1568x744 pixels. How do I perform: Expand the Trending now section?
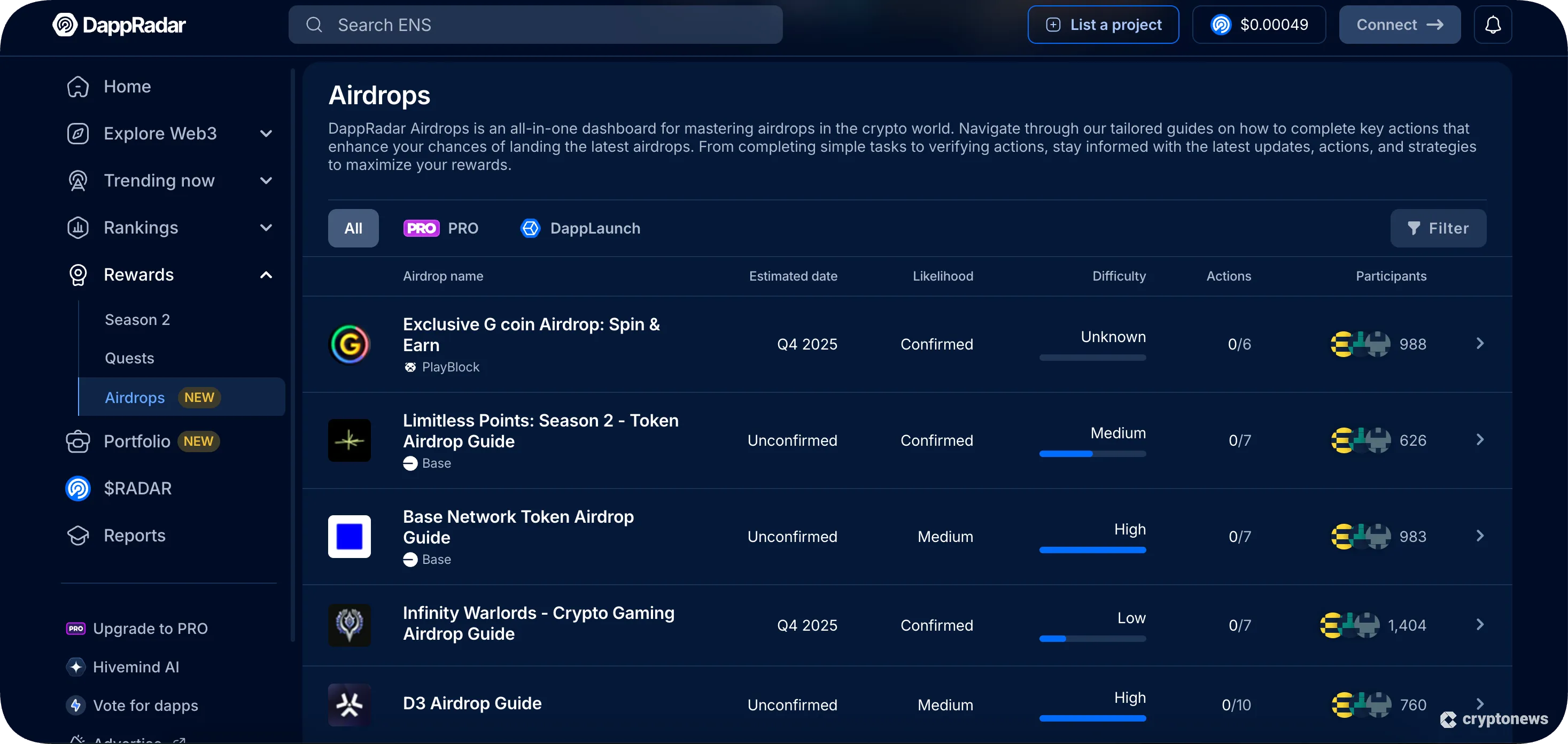266,180
